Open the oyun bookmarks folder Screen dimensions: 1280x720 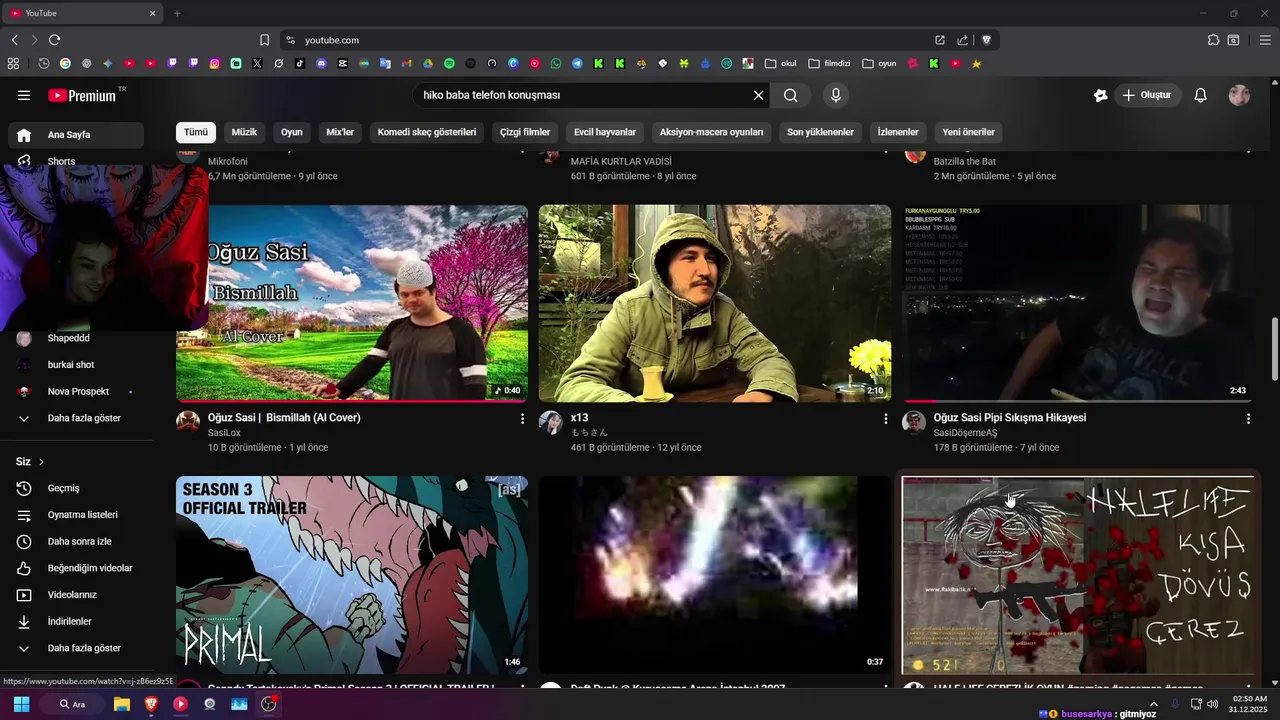(879, 63)
